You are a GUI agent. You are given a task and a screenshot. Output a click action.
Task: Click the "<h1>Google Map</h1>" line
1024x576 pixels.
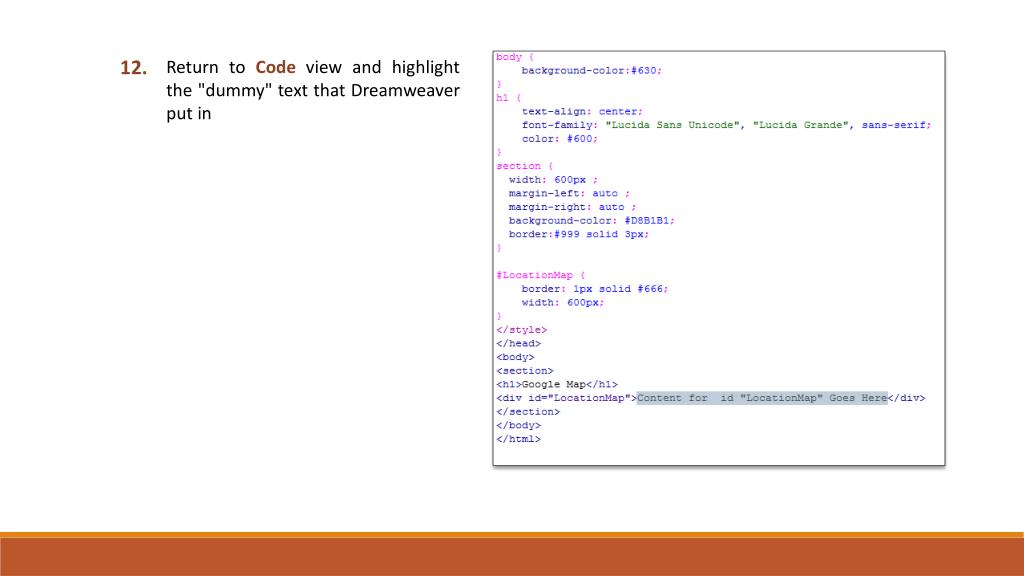(557, 385)
